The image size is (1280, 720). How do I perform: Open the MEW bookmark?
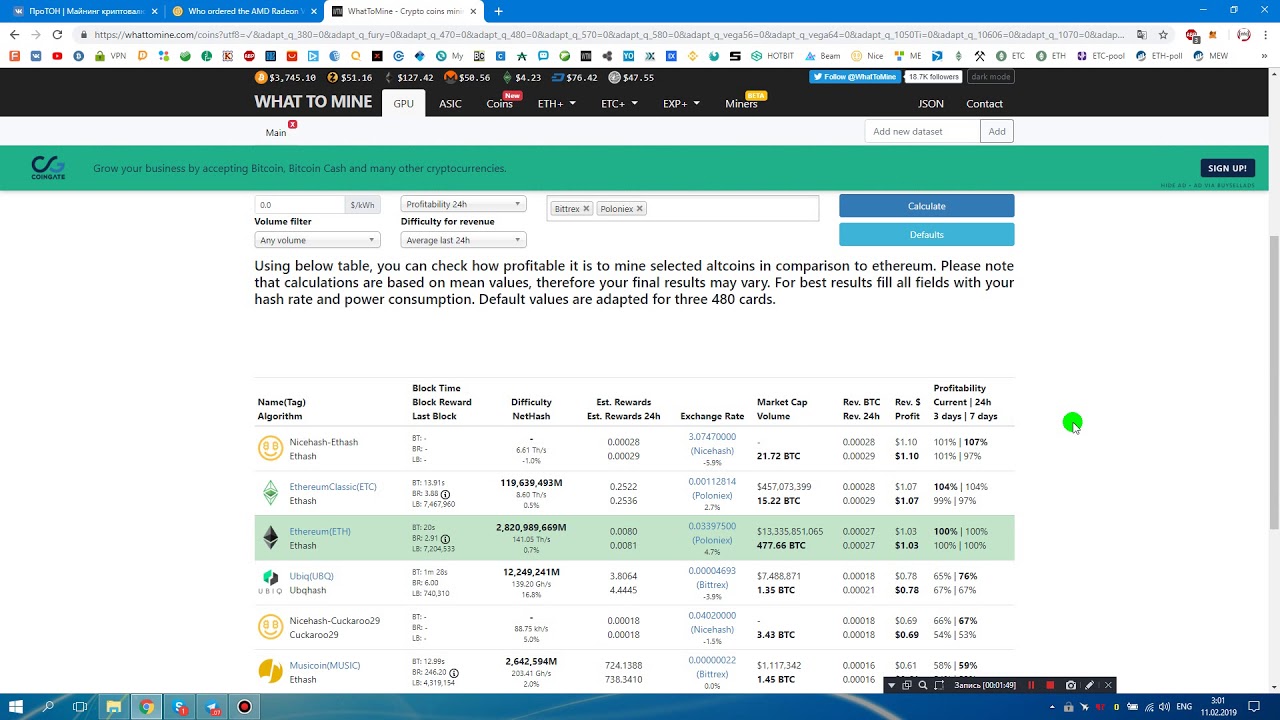1211,56
